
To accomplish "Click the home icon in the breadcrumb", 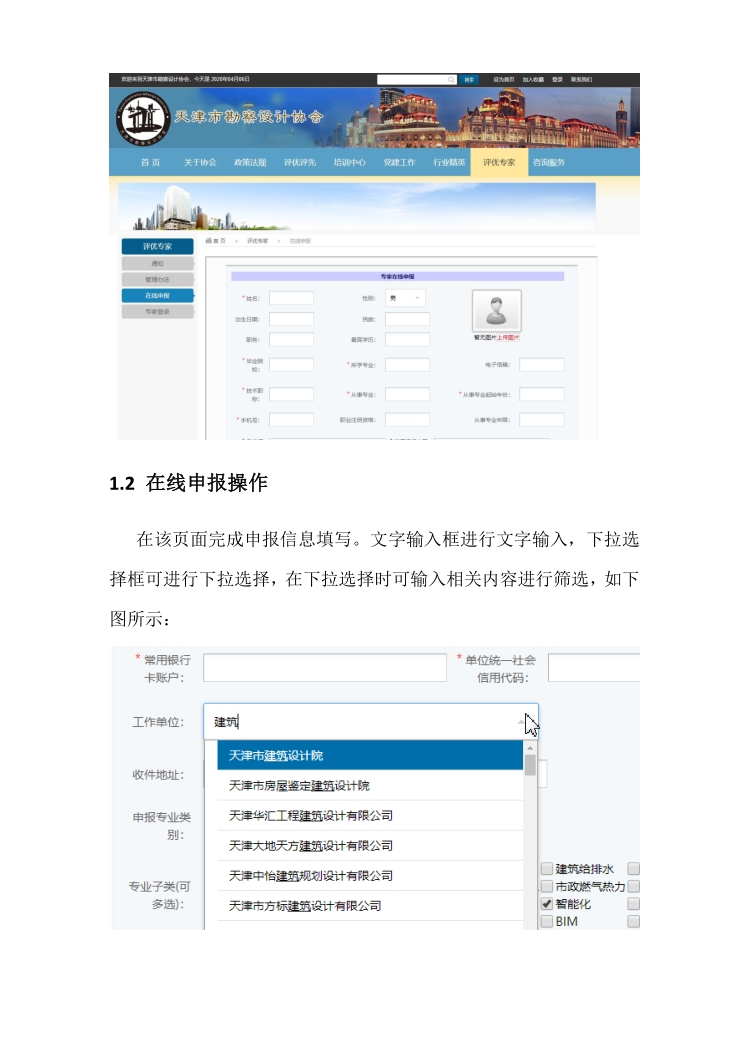I will pos(209,241).
